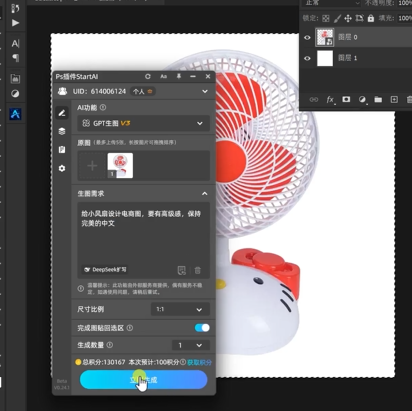
Task: Open the Histogram panel icon
Action: coord(15,79)
